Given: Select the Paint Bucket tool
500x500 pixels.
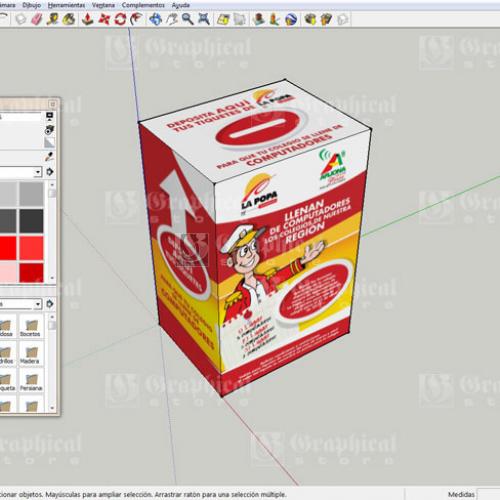Looking at the screenshot, I should pyautogui.click(x=69, y=19).
